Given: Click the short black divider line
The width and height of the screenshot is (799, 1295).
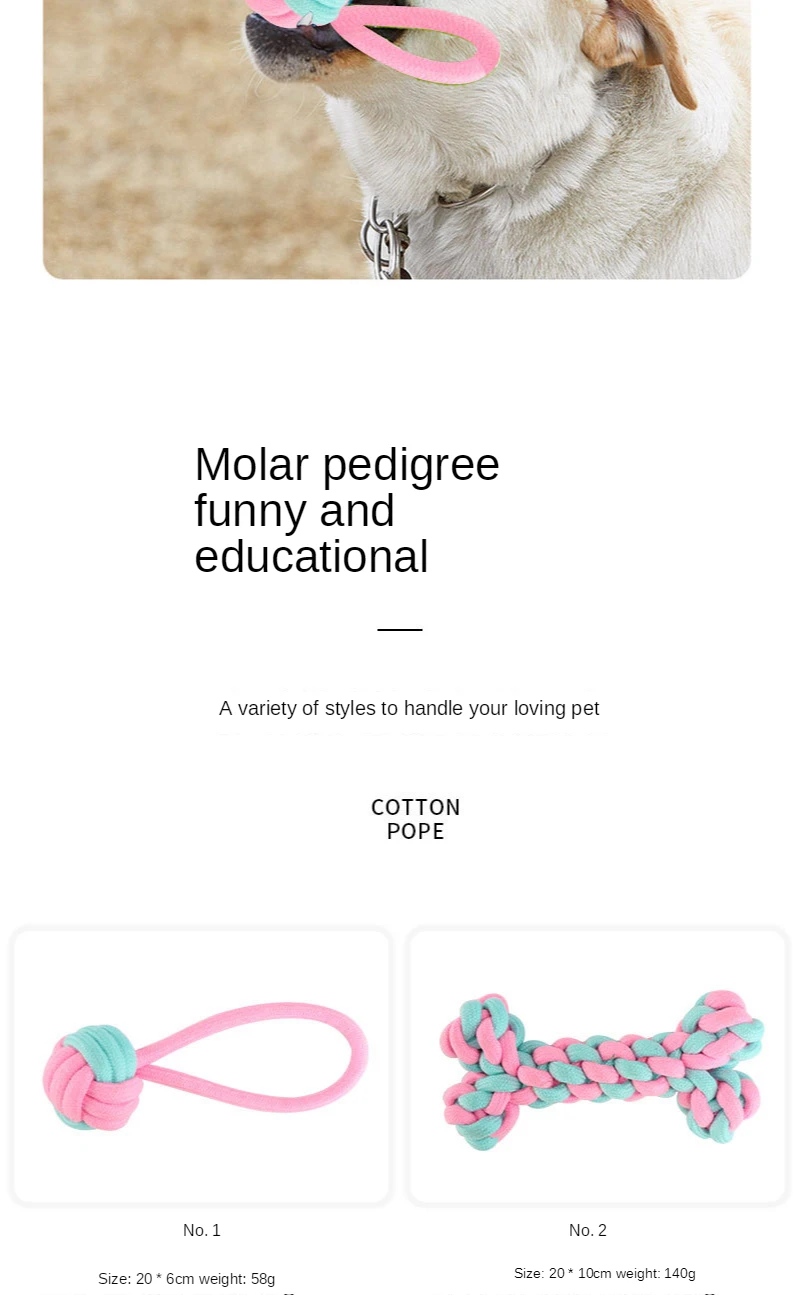Looking at the screenshot, I should (x=400, y=630).
